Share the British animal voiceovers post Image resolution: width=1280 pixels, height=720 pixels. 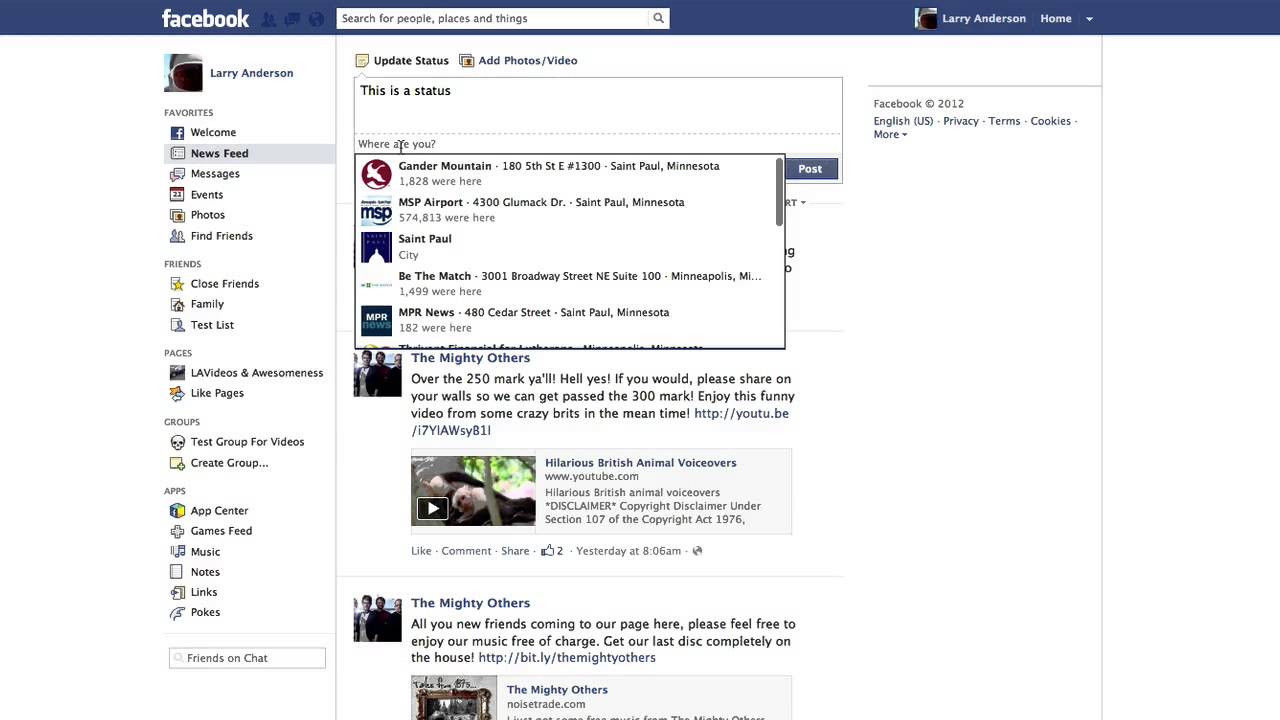tap(515, 551)
